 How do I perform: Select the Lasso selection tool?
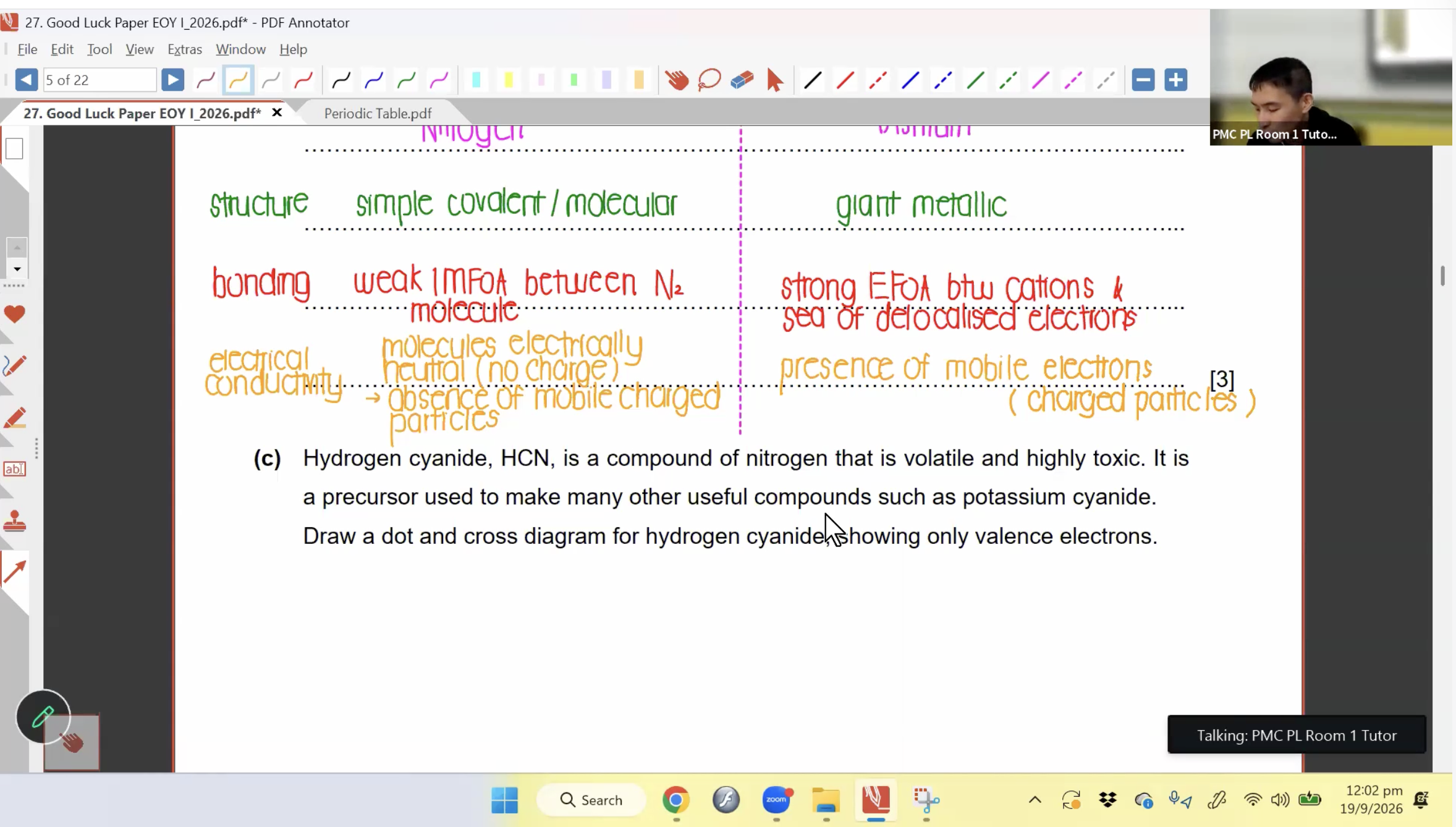(x=709, y=80)
